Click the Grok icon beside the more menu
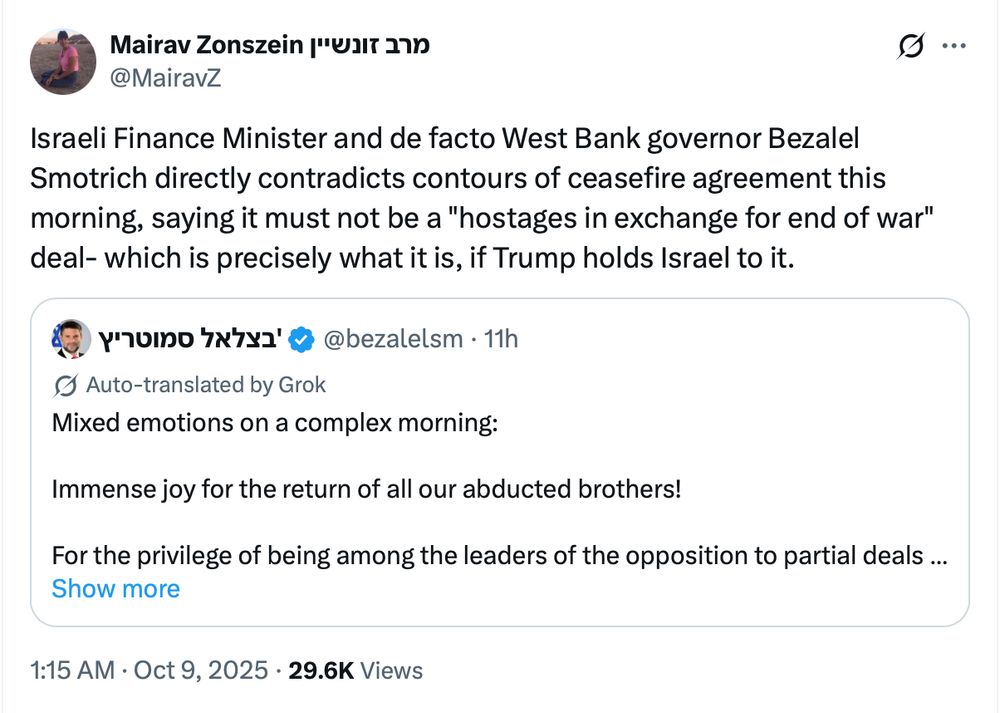Screen dimensions: 1000x713 pyautogui.click(x=910, y=47)
